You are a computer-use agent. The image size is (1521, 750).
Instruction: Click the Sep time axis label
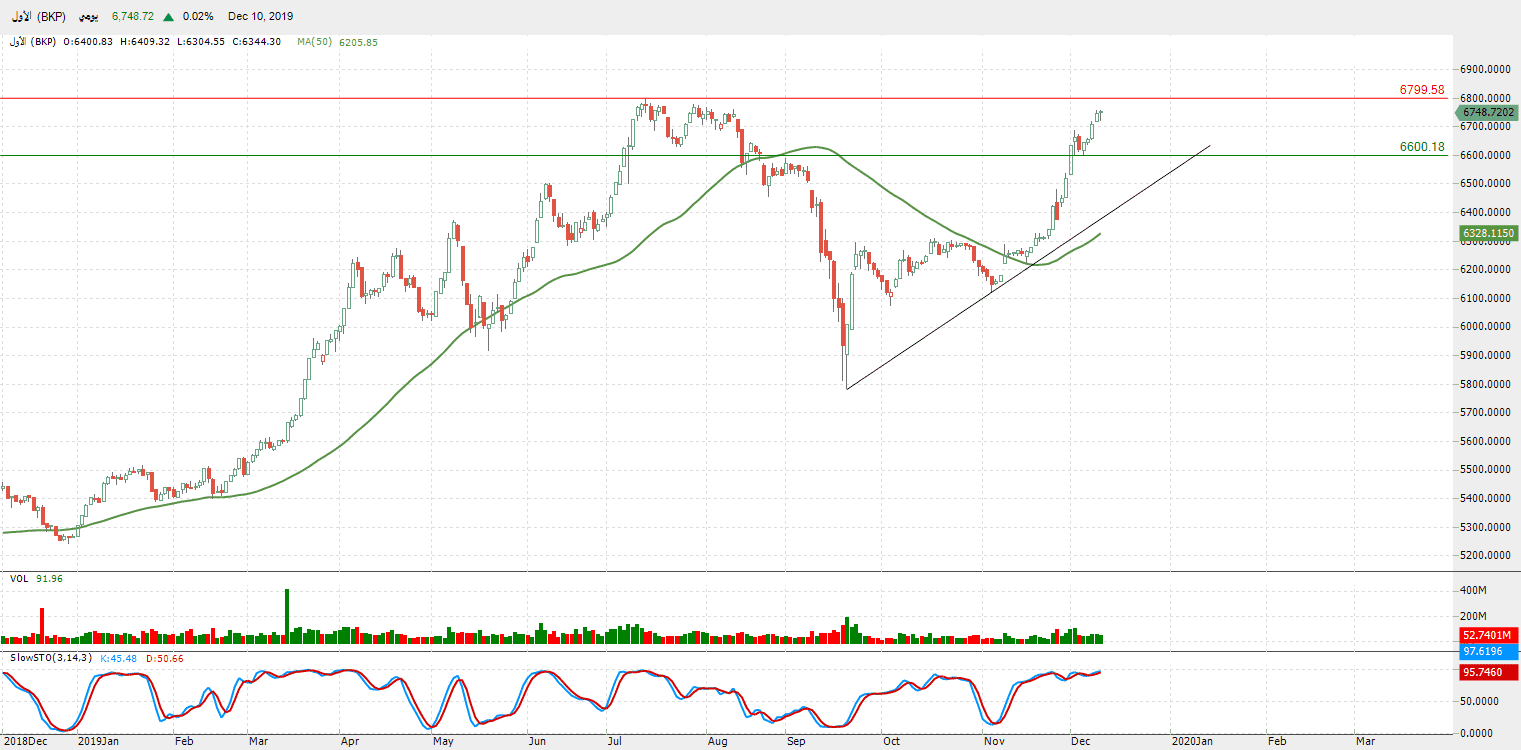coord(796,742)
